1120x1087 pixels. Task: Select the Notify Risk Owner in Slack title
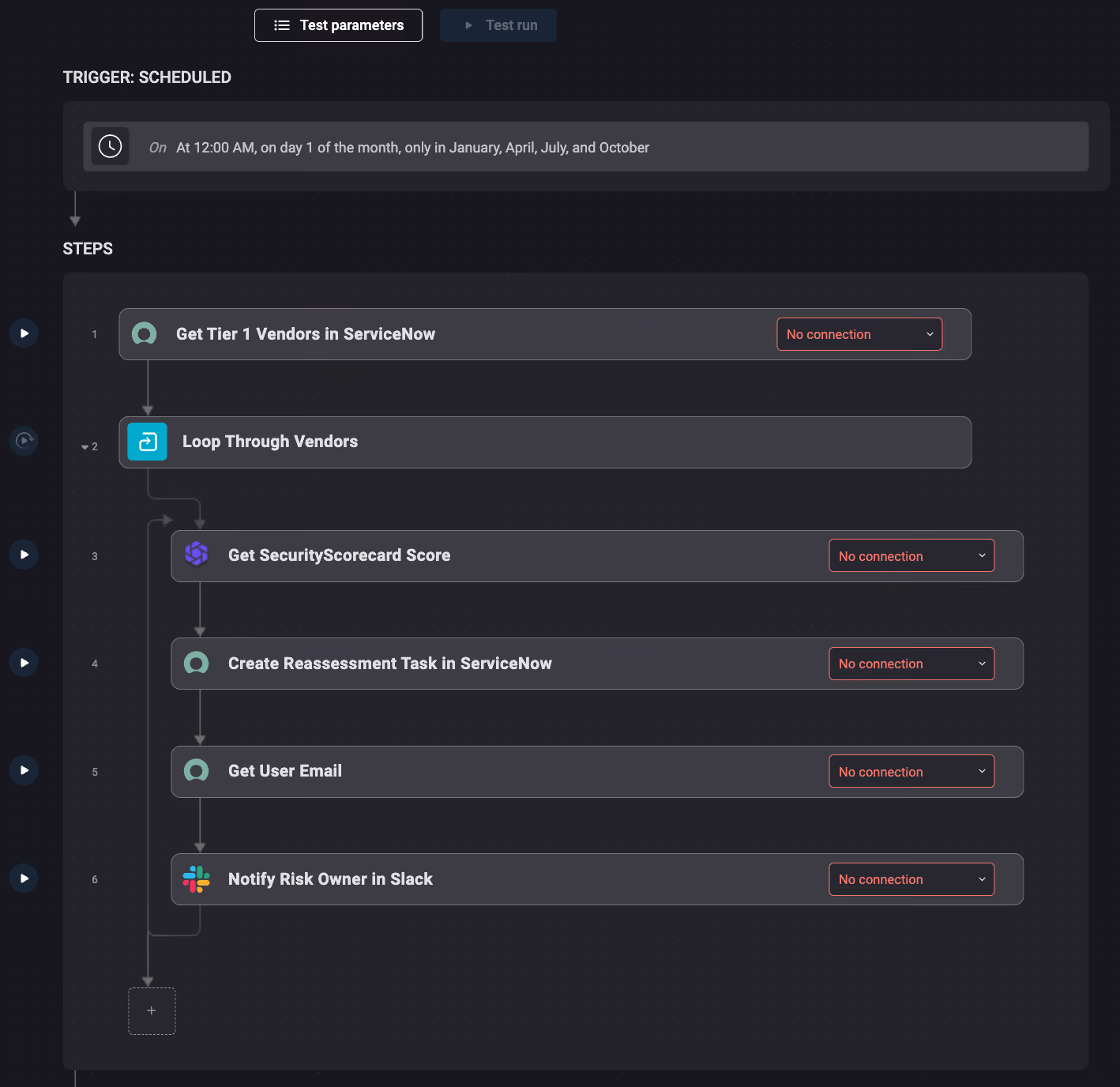coord(330,879)
